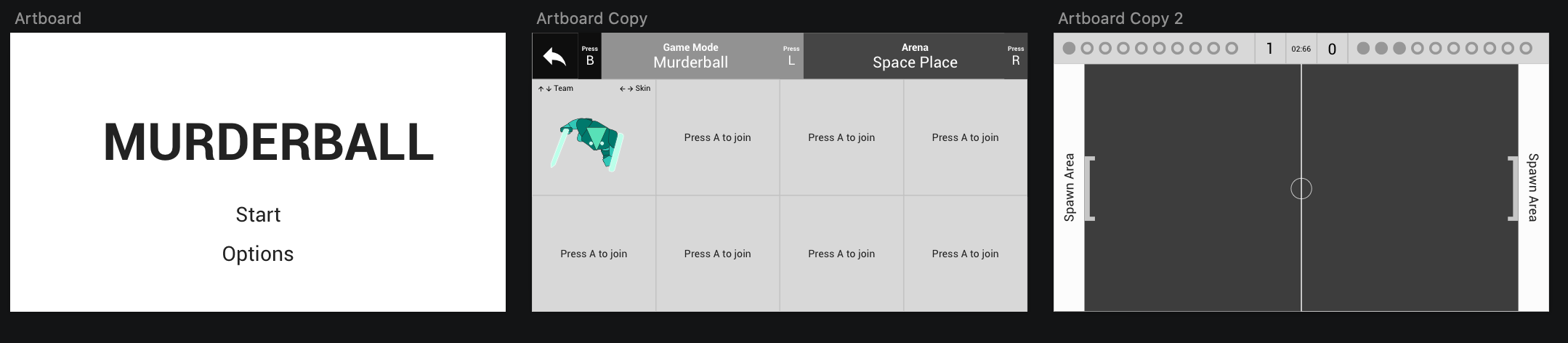
Task: Click the Press R hint beside Space Place
Action: [1016, 57]
